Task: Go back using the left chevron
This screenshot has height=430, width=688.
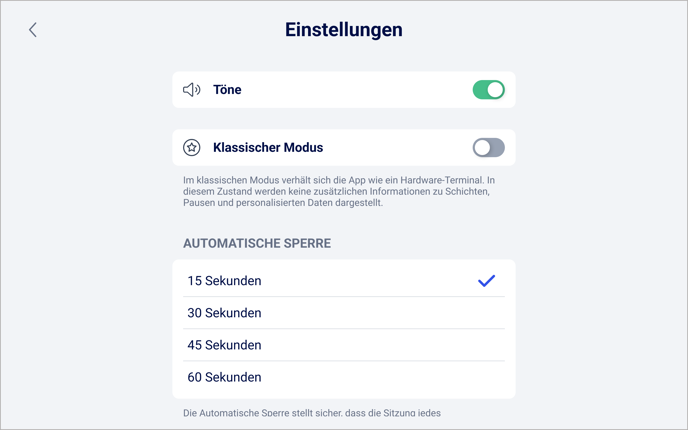Action: pos(33,30)
